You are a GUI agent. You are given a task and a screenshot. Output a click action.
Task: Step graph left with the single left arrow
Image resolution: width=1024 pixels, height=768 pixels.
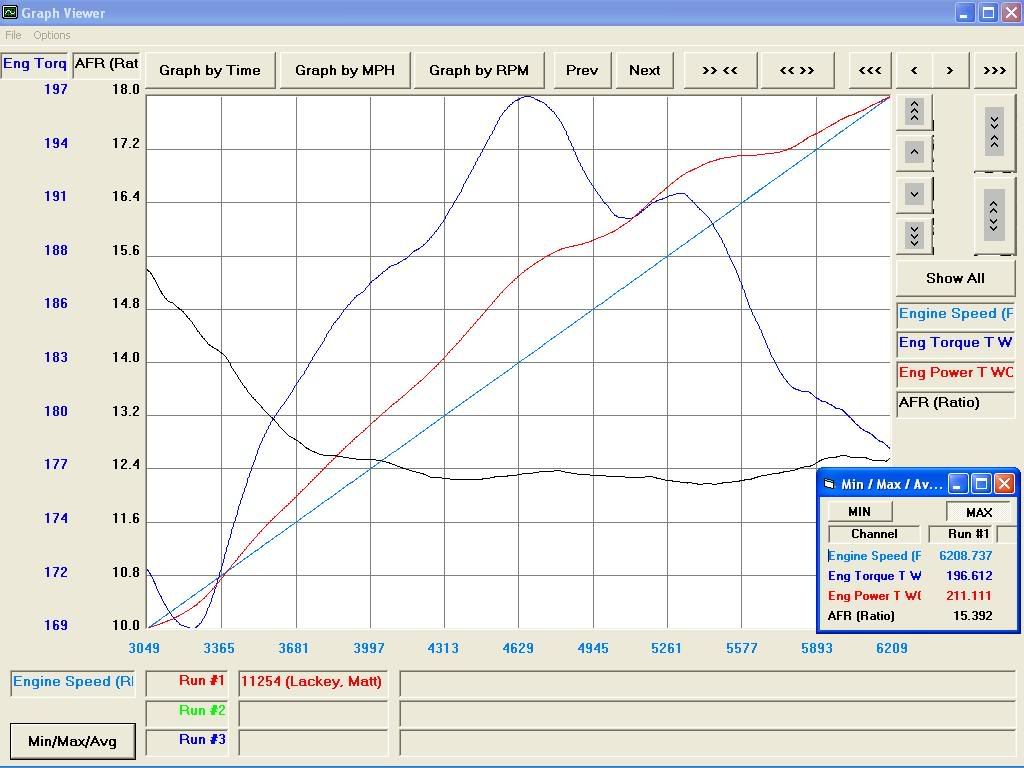pos(914,70)
